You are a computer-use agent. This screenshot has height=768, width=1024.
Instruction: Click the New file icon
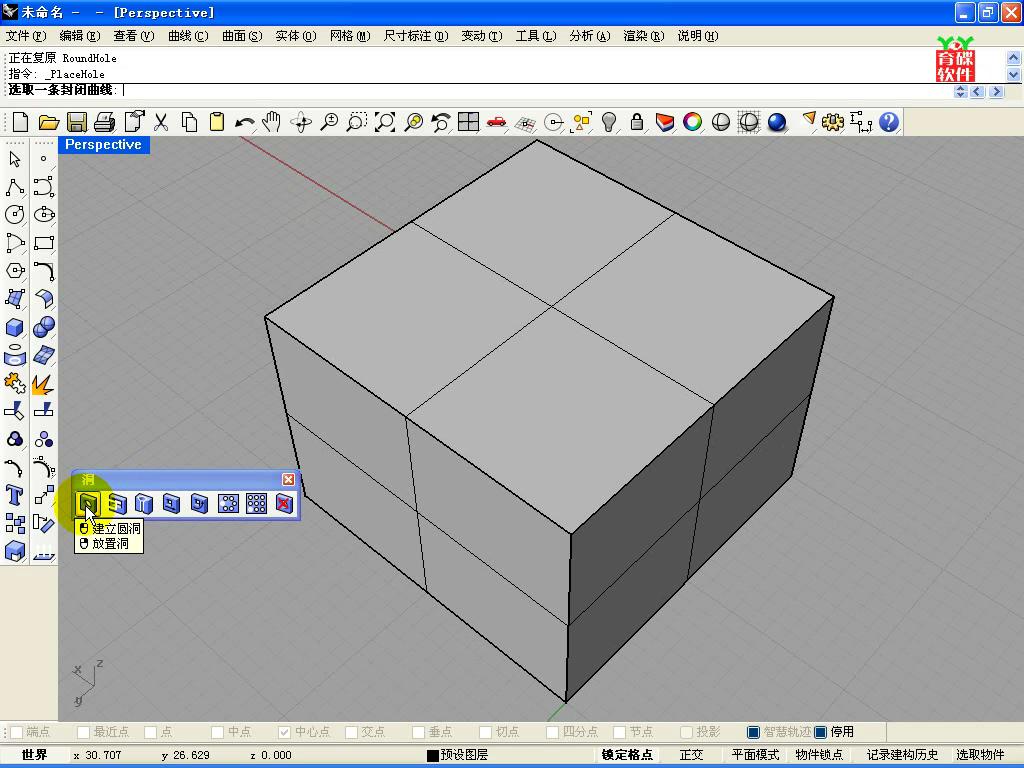(x=21, y=122)
